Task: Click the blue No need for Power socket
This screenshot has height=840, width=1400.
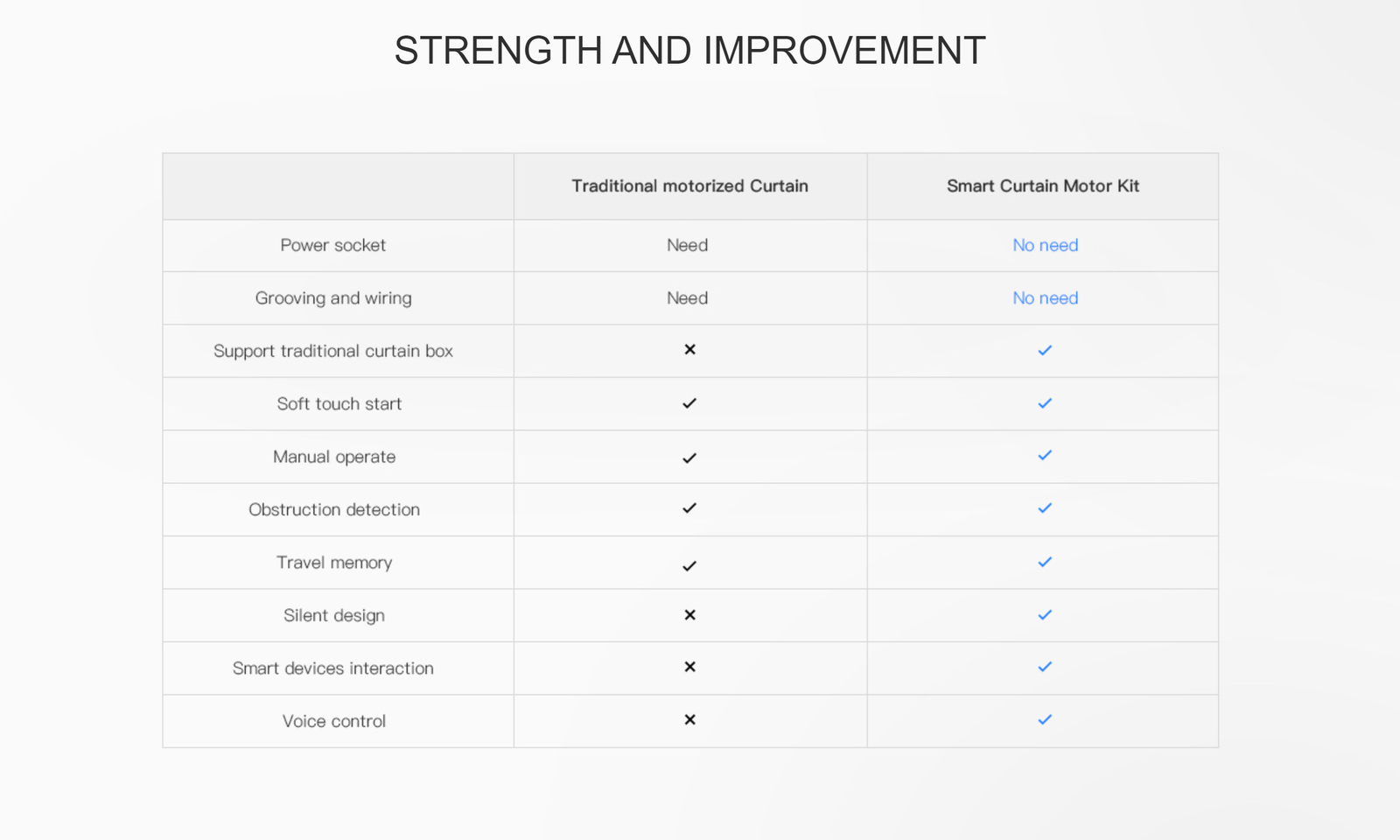Action: pos(1045,246)
